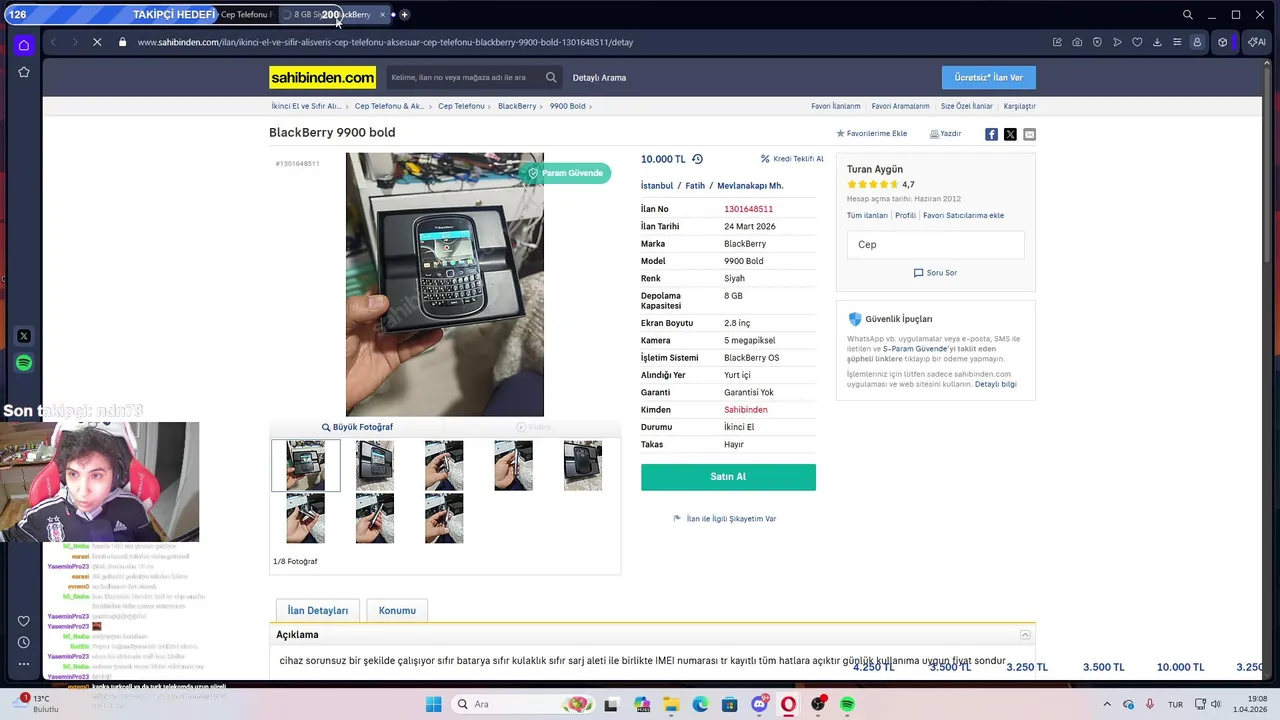The height and width of the screenshot is (720, 1280).
Task: Click Favorilerime Ekle link
Action: [872, 133]
